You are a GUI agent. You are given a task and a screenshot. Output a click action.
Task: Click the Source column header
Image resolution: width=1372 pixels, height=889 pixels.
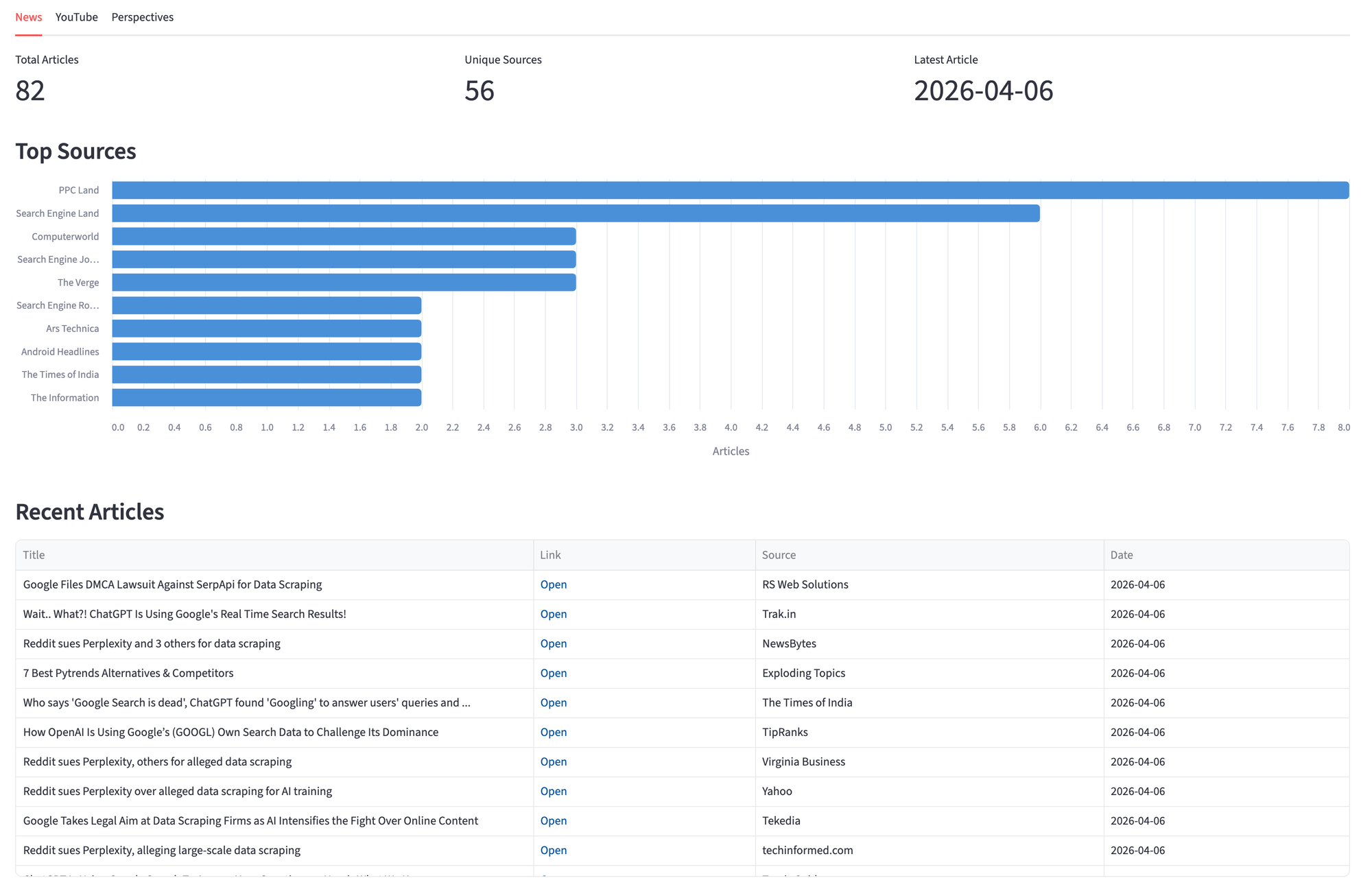coord(779,555)
